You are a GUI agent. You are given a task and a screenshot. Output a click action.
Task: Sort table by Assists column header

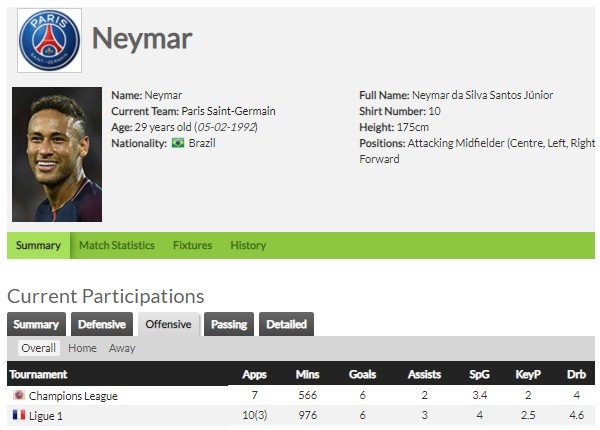424,374
